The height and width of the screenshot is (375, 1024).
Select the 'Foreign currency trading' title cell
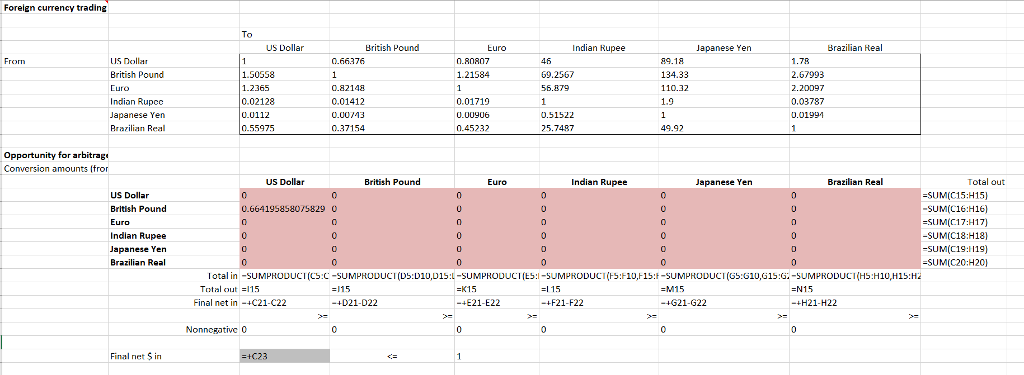[54, 8]
